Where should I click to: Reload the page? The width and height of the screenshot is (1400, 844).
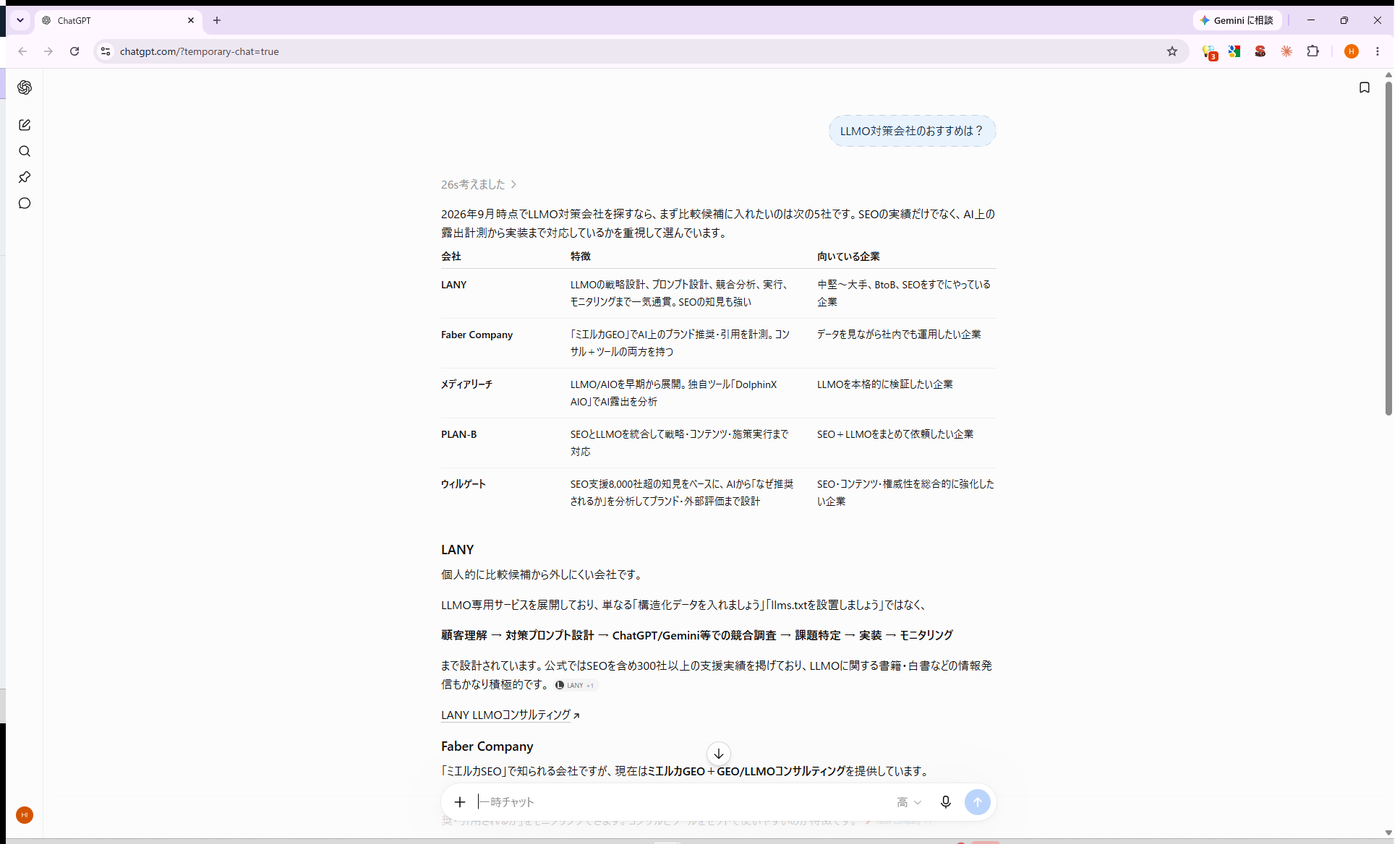click(74, 51)
